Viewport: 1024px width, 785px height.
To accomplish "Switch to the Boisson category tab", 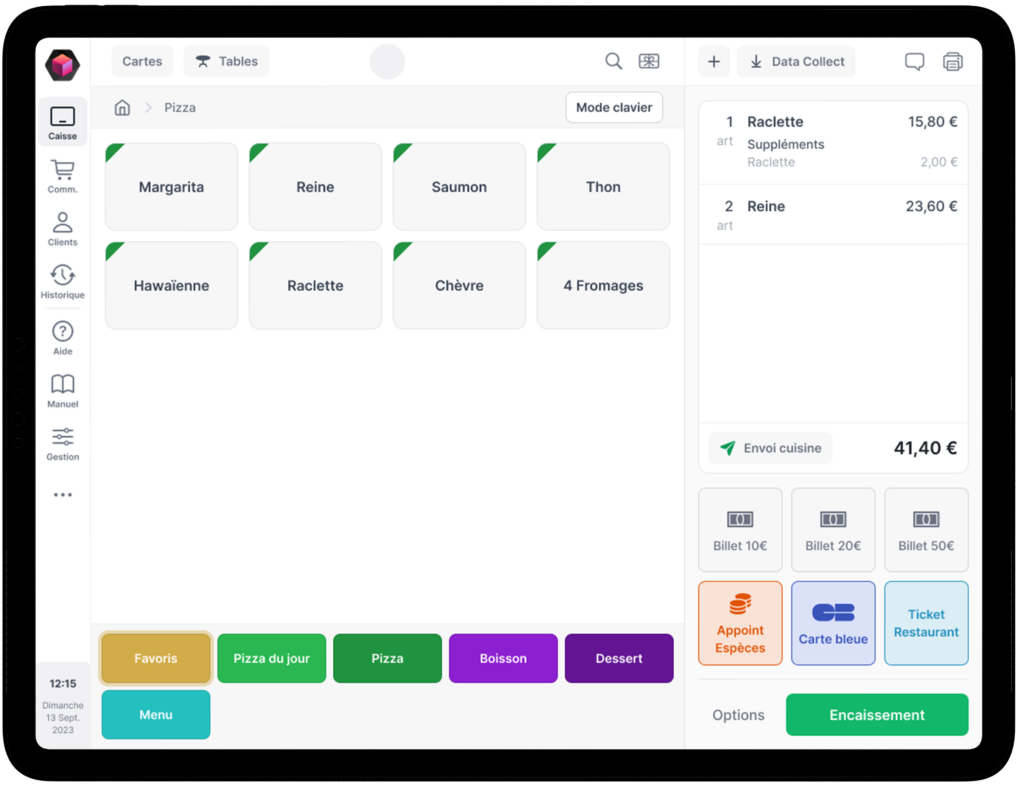I will 503,658.
